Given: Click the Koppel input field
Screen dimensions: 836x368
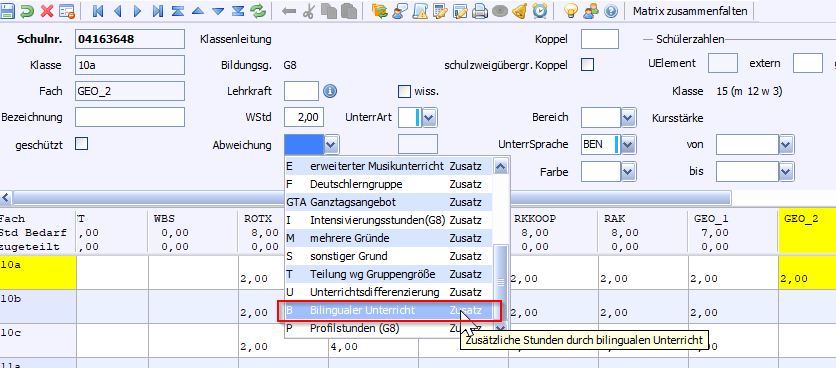Looking at the screenshot, I should point(600,39).
